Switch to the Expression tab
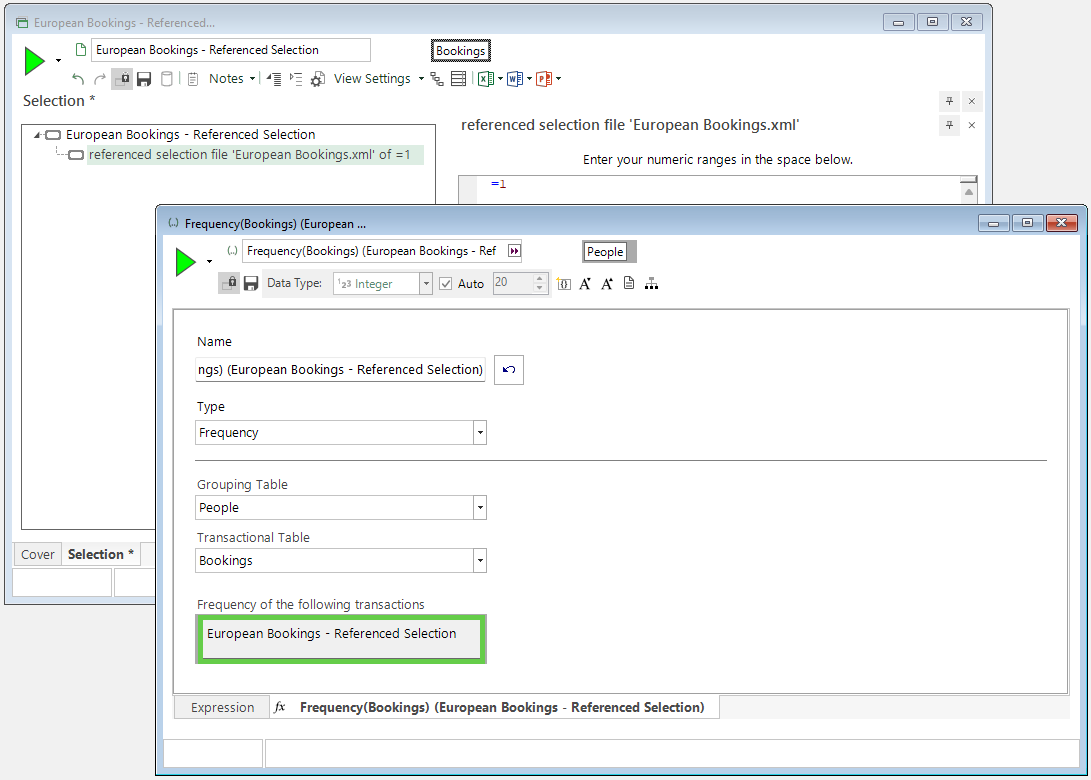 pyautogui.click(x=223, y=708)
